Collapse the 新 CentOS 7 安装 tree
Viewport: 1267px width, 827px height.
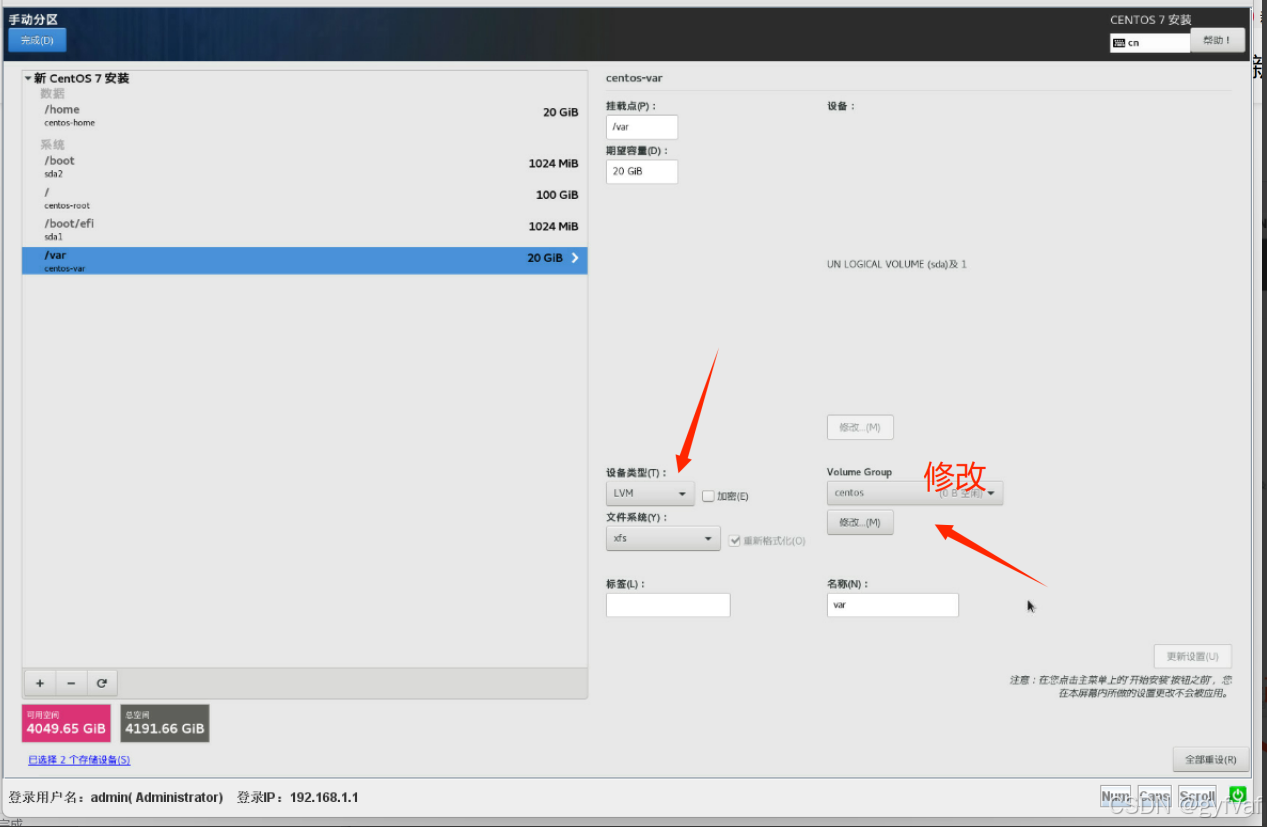tap(28, 78)
